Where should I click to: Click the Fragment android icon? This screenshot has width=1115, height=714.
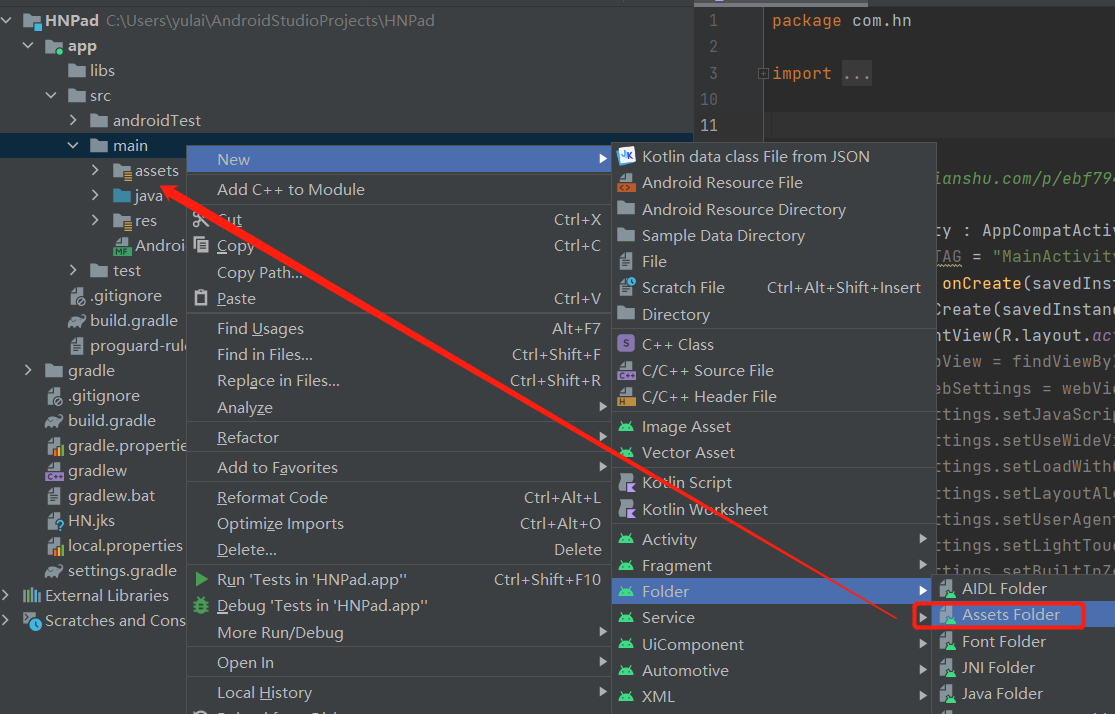(626, 565)
